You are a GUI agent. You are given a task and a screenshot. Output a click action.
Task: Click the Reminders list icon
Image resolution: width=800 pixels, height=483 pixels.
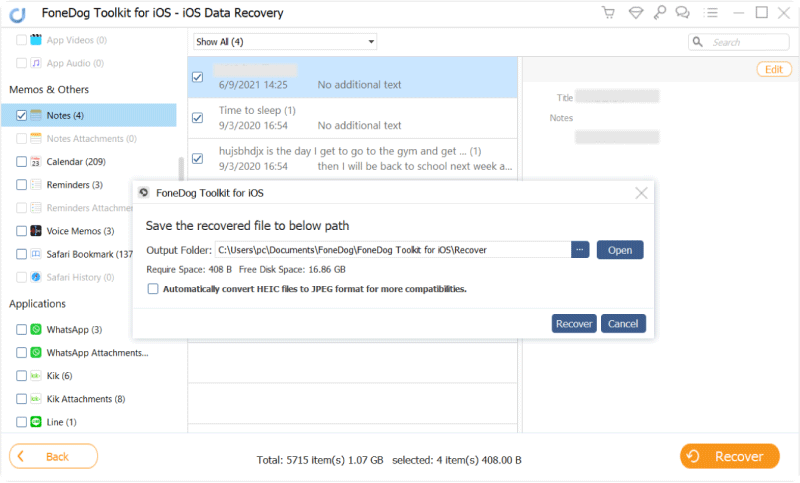pyautogui.click(x=36, y=185)
